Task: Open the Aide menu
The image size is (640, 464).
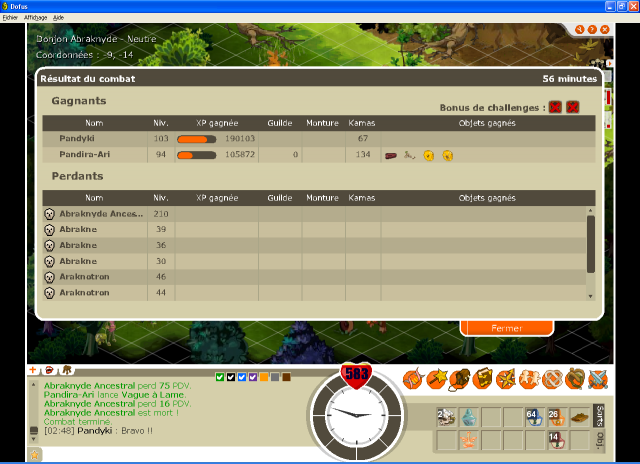Action: [x=58, y=18]
